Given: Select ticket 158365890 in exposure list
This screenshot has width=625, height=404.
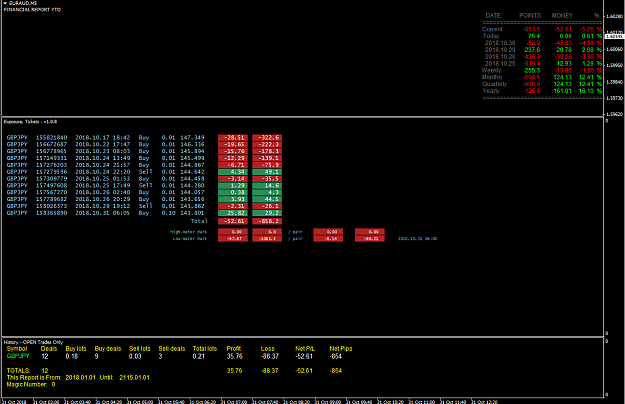Looking at the screenshot, I should (51, 213).
